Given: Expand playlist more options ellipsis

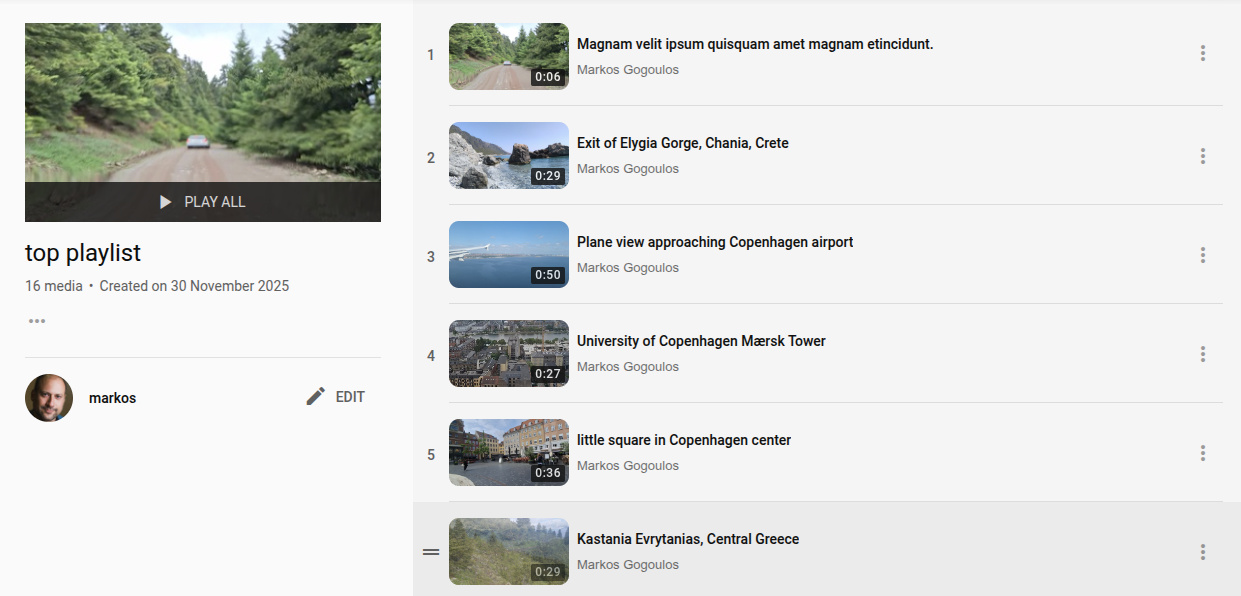Looking at the screenshot, I should click(37, 321).
